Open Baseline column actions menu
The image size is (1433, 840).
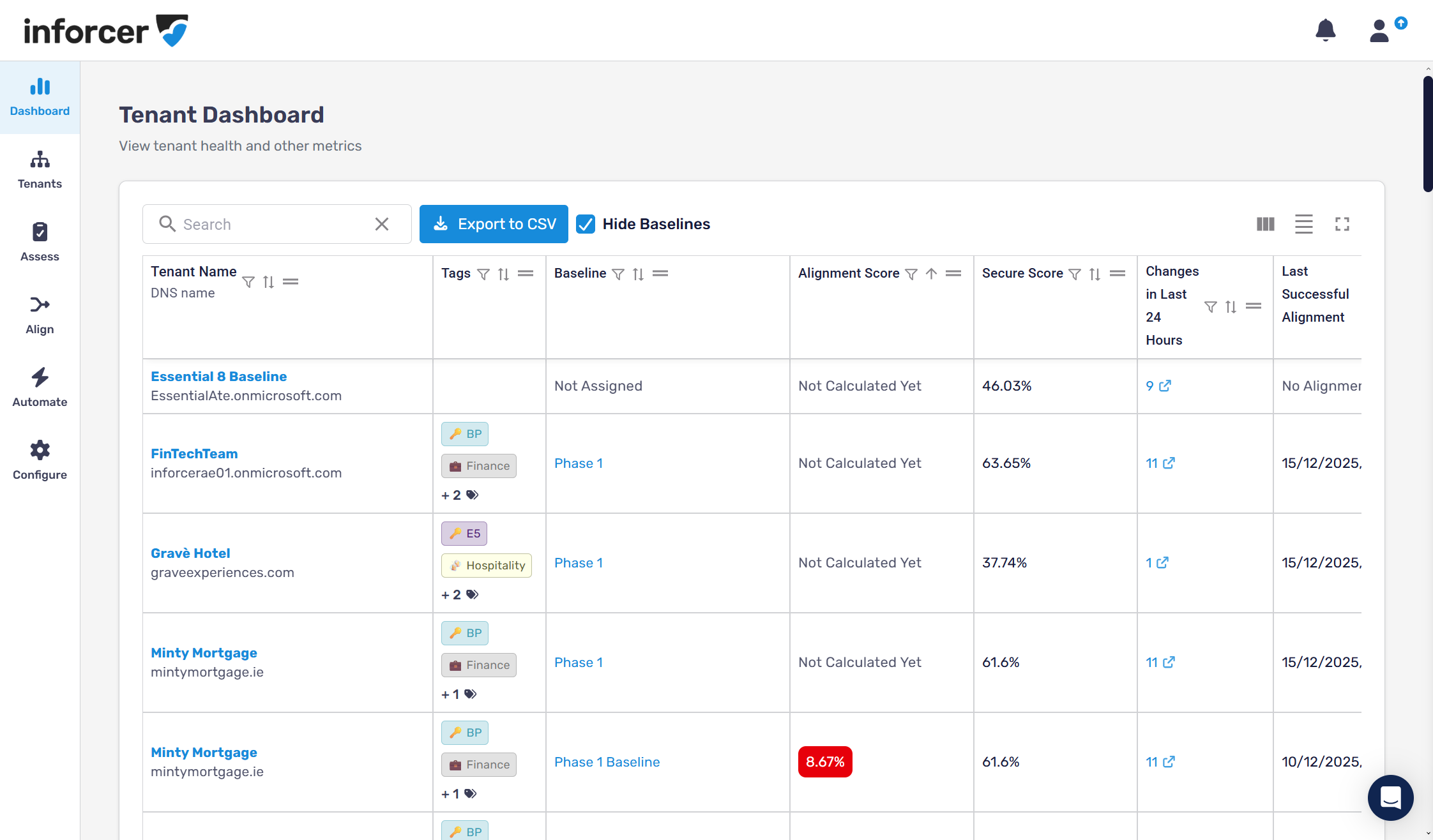660,274
